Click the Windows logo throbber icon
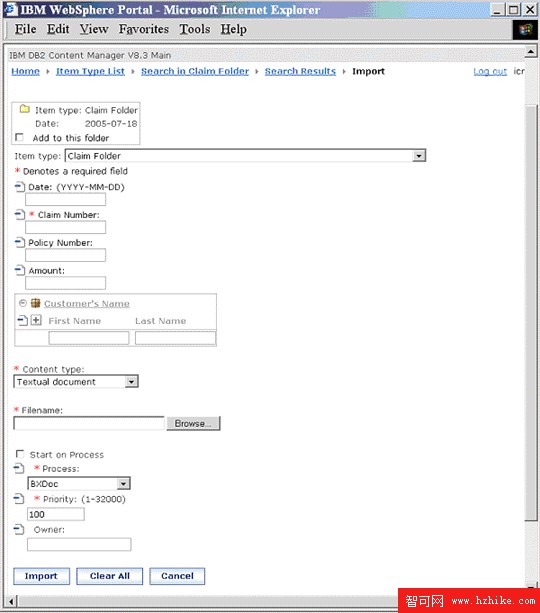Screen dimensions: 540x613 (525, 29)
